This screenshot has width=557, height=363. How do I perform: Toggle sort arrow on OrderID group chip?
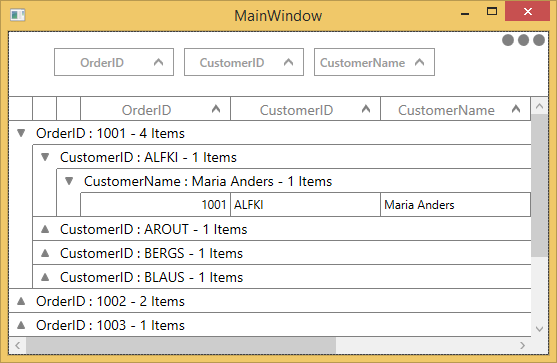pyautogui.click(x=158, y=63)
